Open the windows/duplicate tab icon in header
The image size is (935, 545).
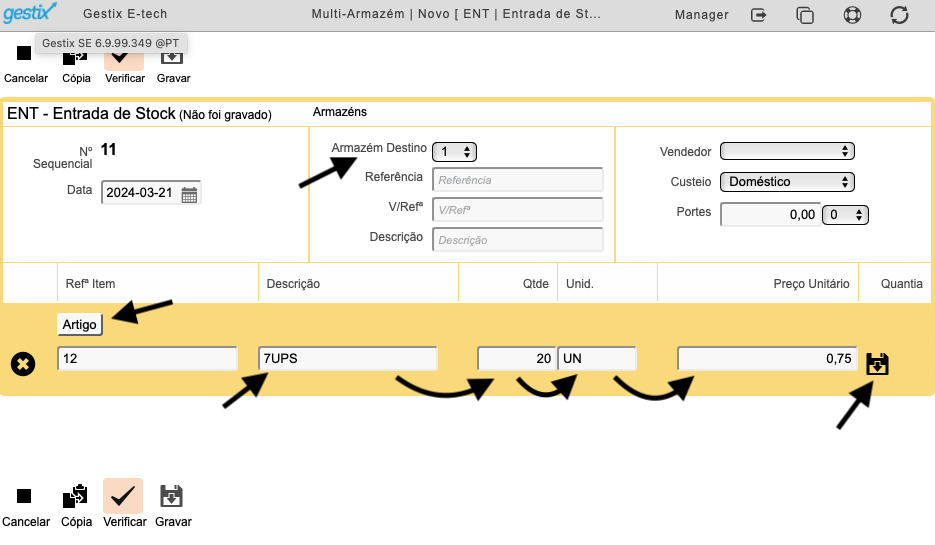[805, 14]
